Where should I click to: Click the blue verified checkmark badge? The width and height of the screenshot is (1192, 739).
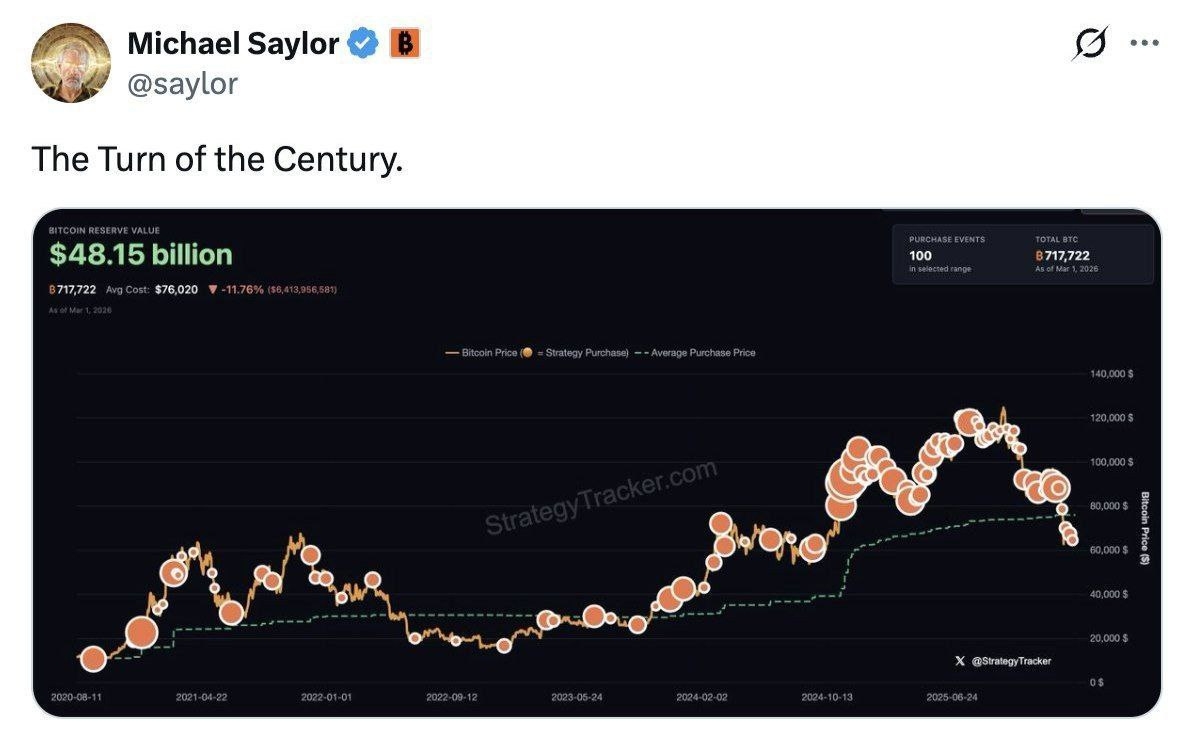pos(362,43)
